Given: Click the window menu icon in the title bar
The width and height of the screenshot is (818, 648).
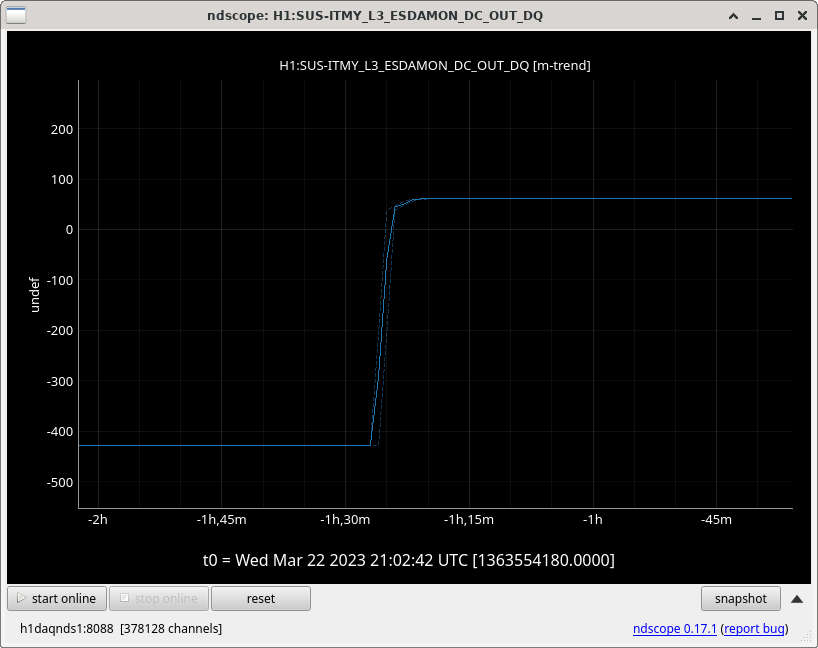Looking at the screenshot, I should point(16,16).
